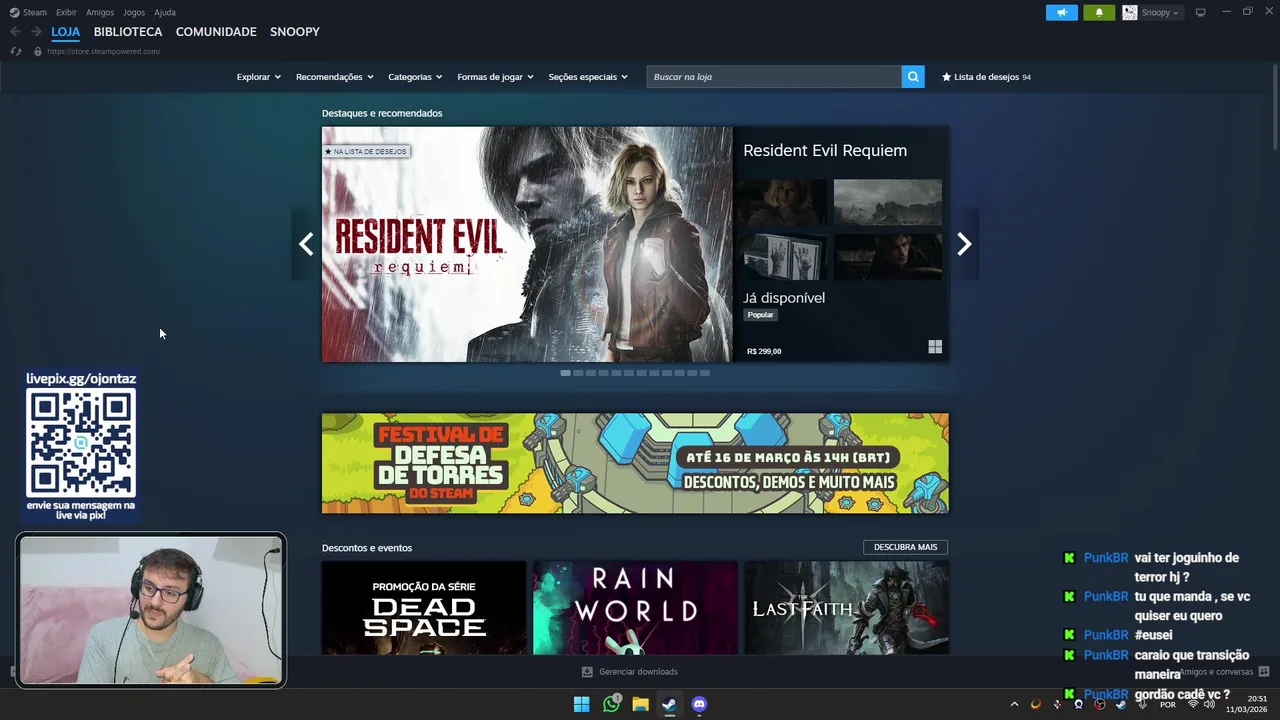This screenshot has width=1280, height=720.
Task: Open the green notifications bell
Action: pos(1099,12)
